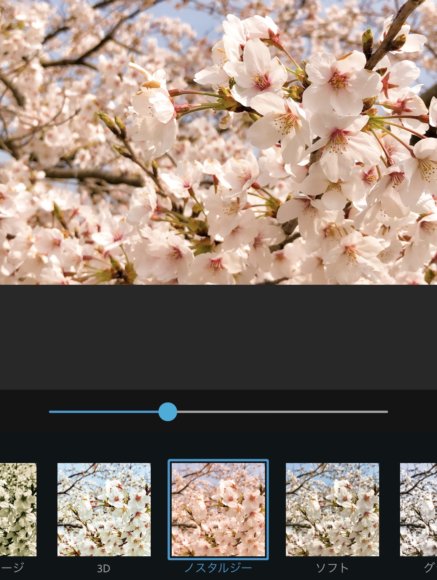Select the 3D filter thumbnail
Screen dimensions: 437x580
tap(104, 509)
